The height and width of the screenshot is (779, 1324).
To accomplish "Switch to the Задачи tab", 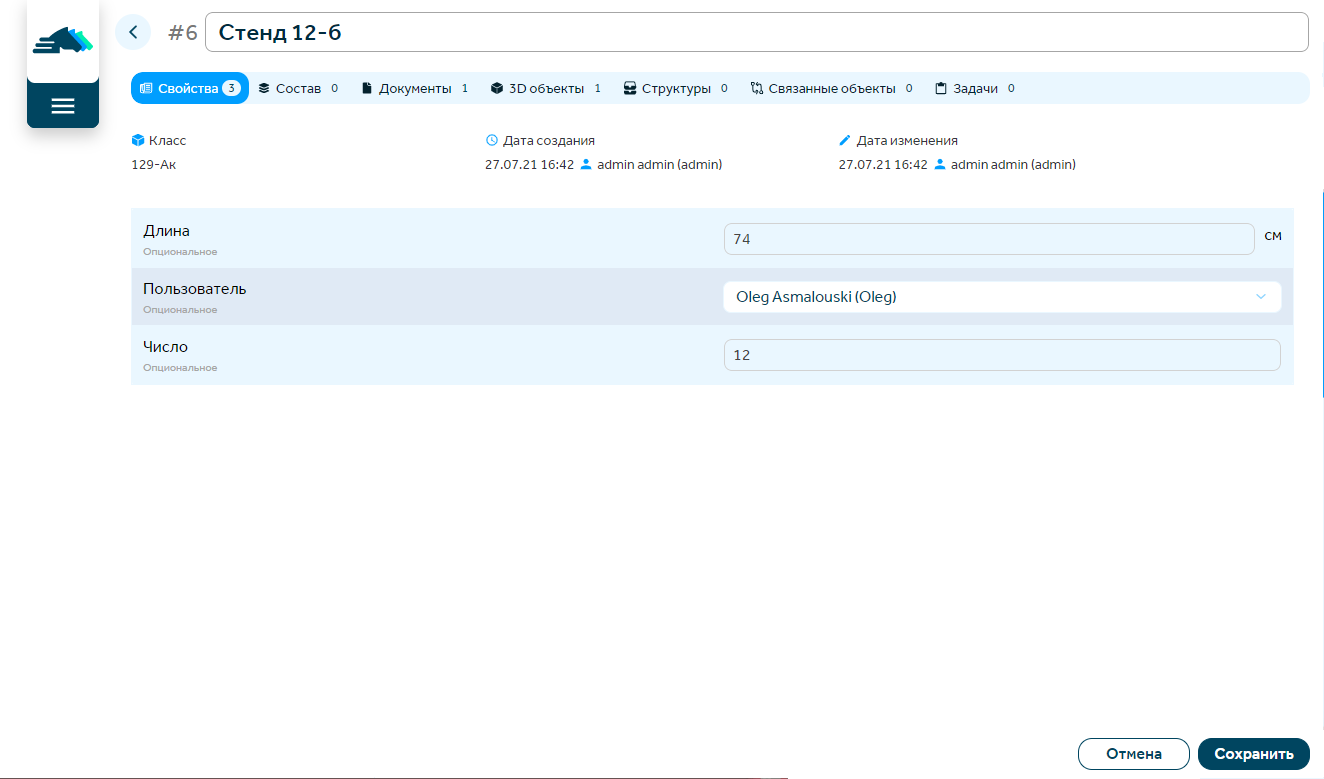I will point(975,88).
